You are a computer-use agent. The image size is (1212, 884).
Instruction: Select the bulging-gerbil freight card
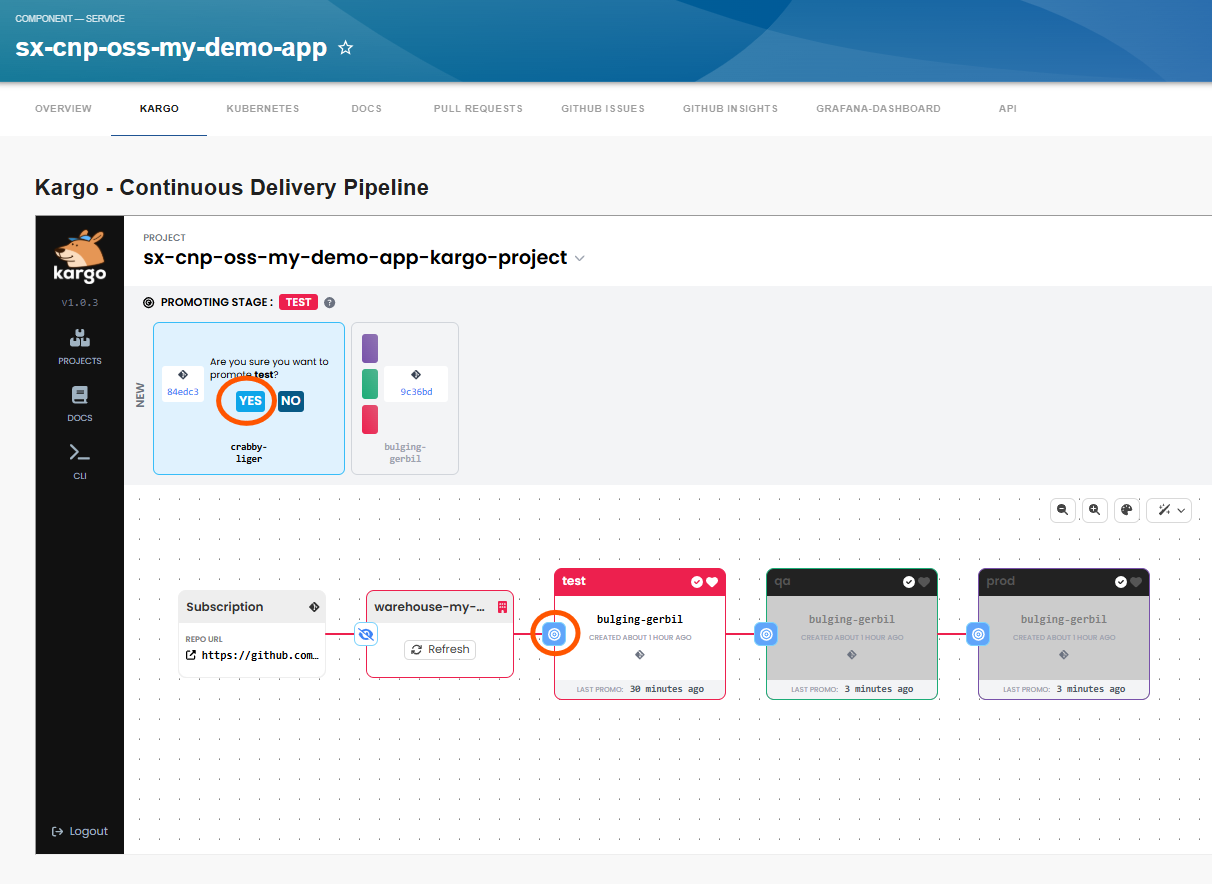click(405, 398)
